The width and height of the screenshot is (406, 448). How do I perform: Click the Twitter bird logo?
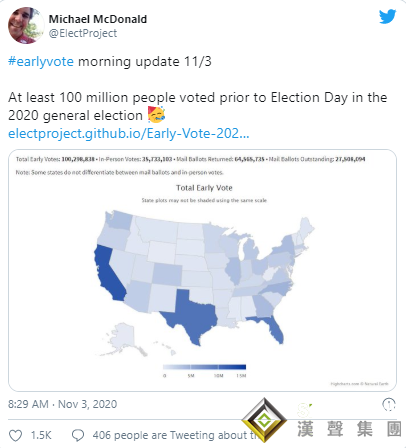pos(387,17)
